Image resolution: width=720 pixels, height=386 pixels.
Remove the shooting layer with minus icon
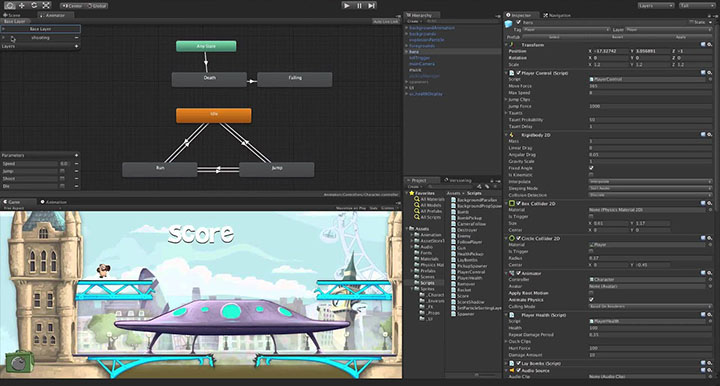tap(76, 38)
